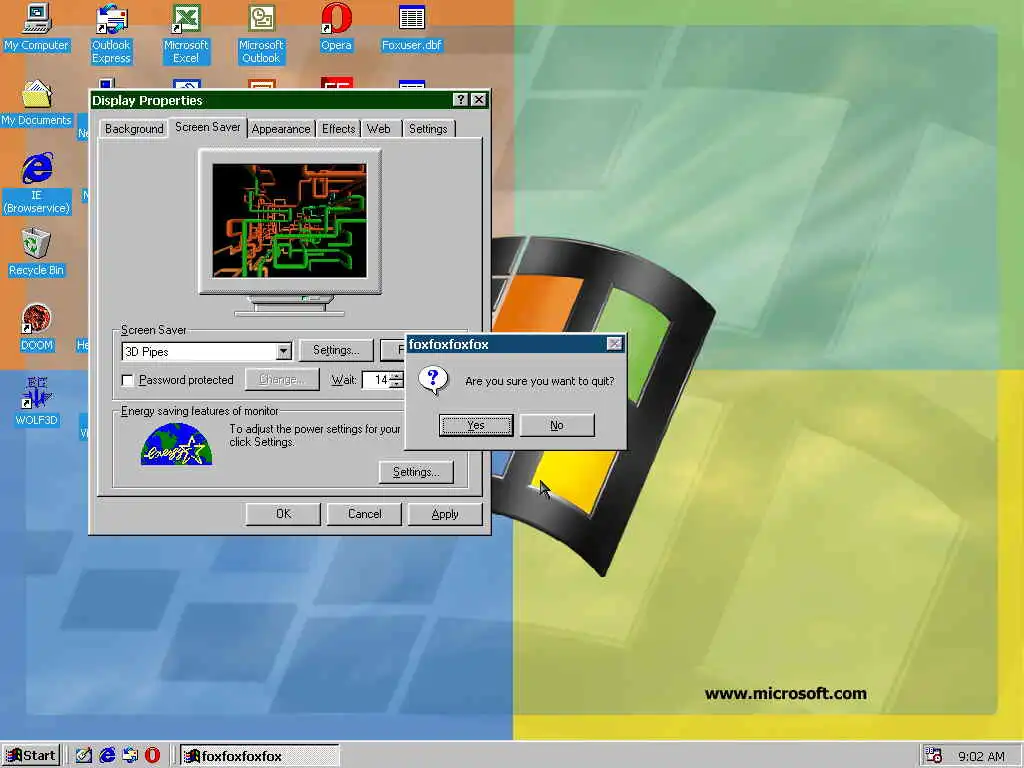Close the Display Properties window

[479, 99]
